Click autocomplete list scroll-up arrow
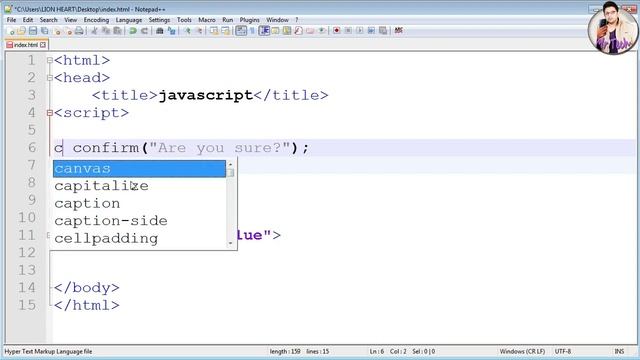 click(x=231, y=164)
